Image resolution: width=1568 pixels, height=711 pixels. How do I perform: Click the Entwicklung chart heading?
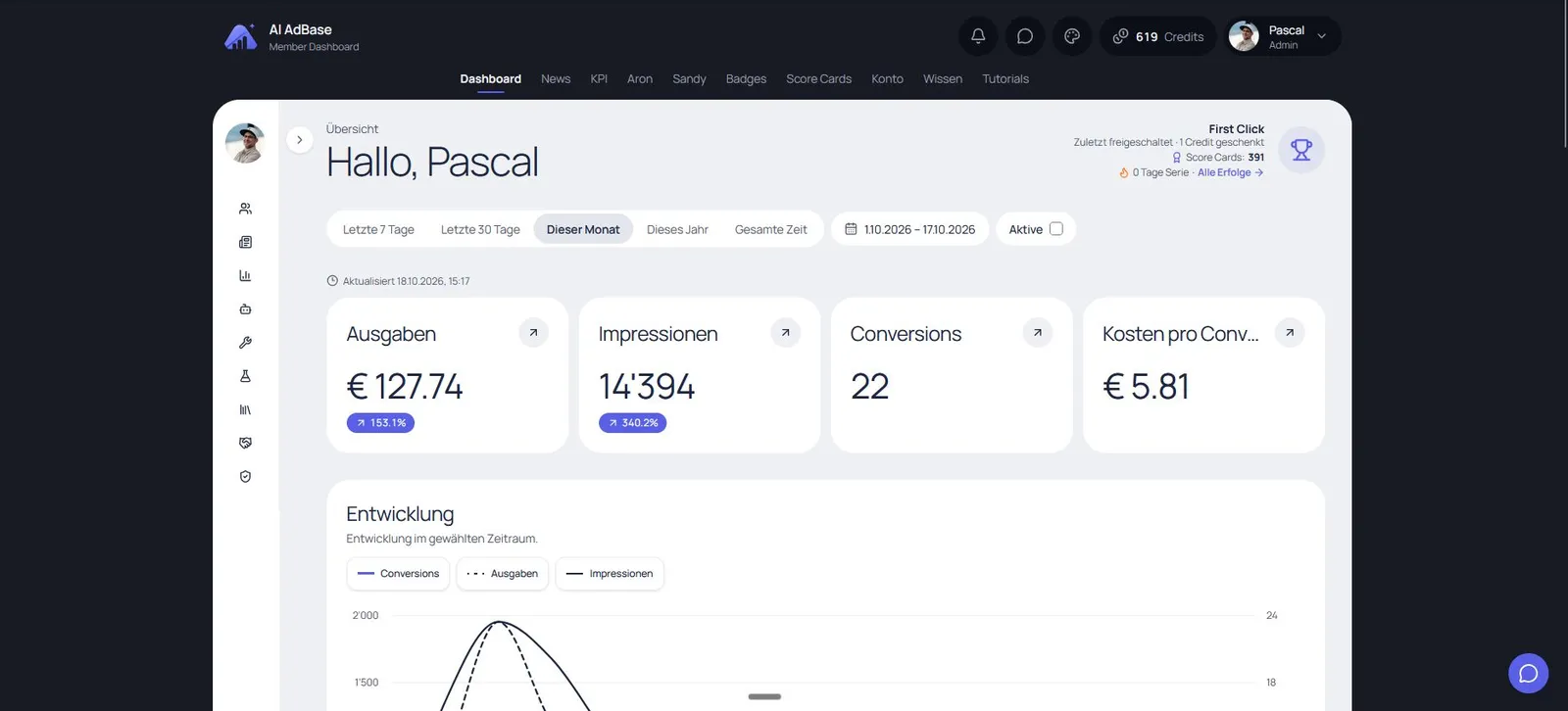[x=400, y=514]
